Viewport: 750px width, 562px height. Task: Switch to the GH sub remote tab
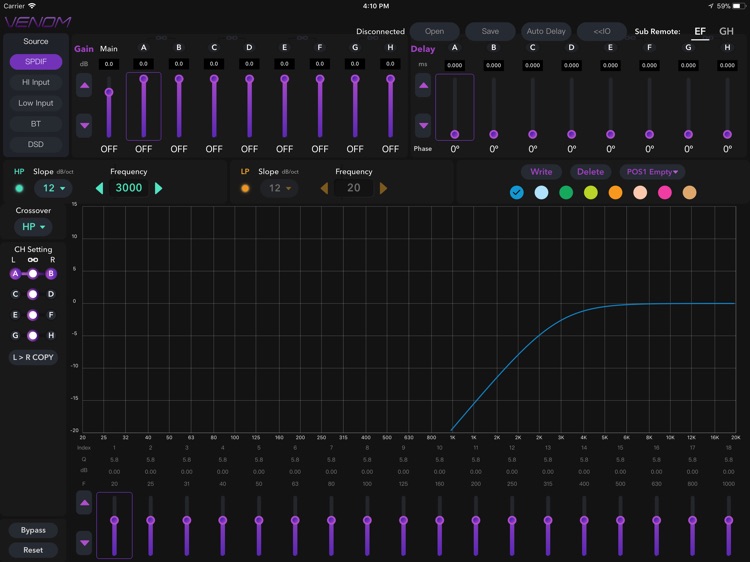point(726,31)
